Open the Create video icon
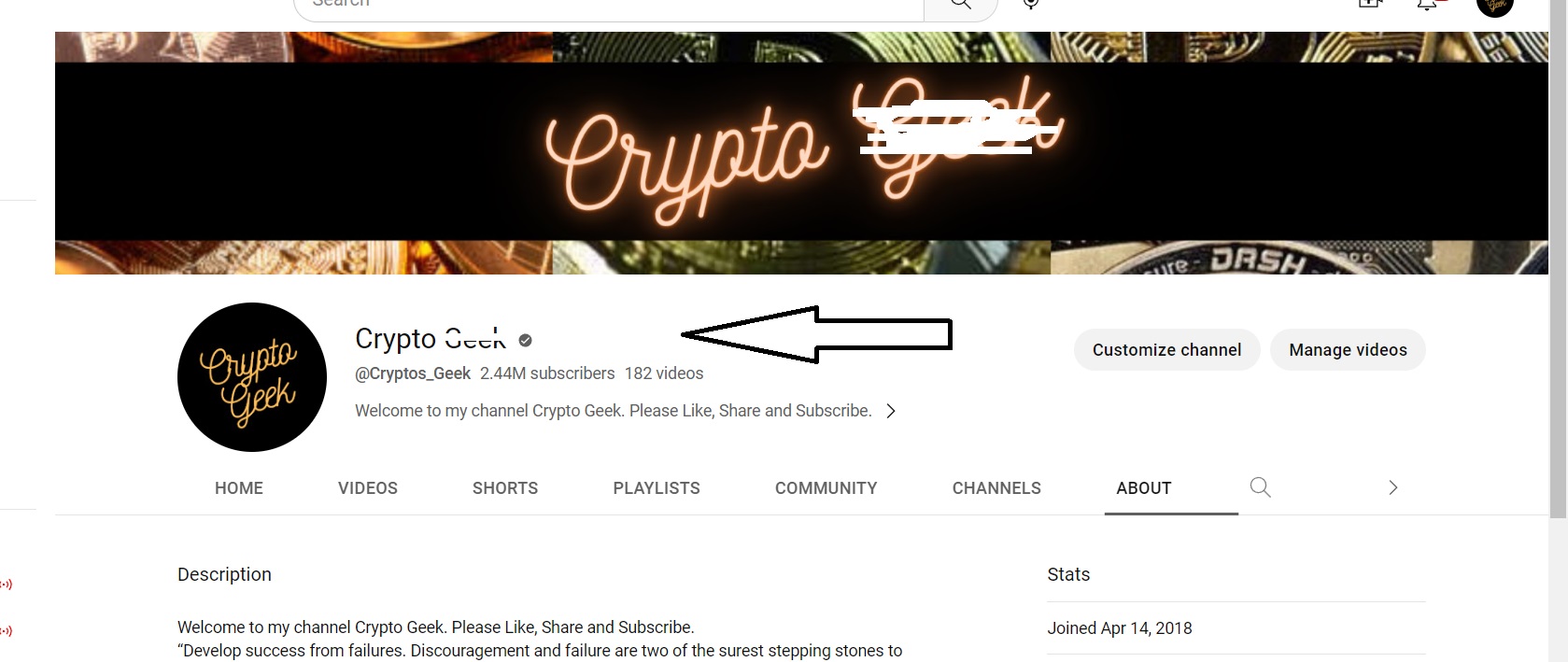This screenshot has height=662, width=1568. tap(1370, 5)
